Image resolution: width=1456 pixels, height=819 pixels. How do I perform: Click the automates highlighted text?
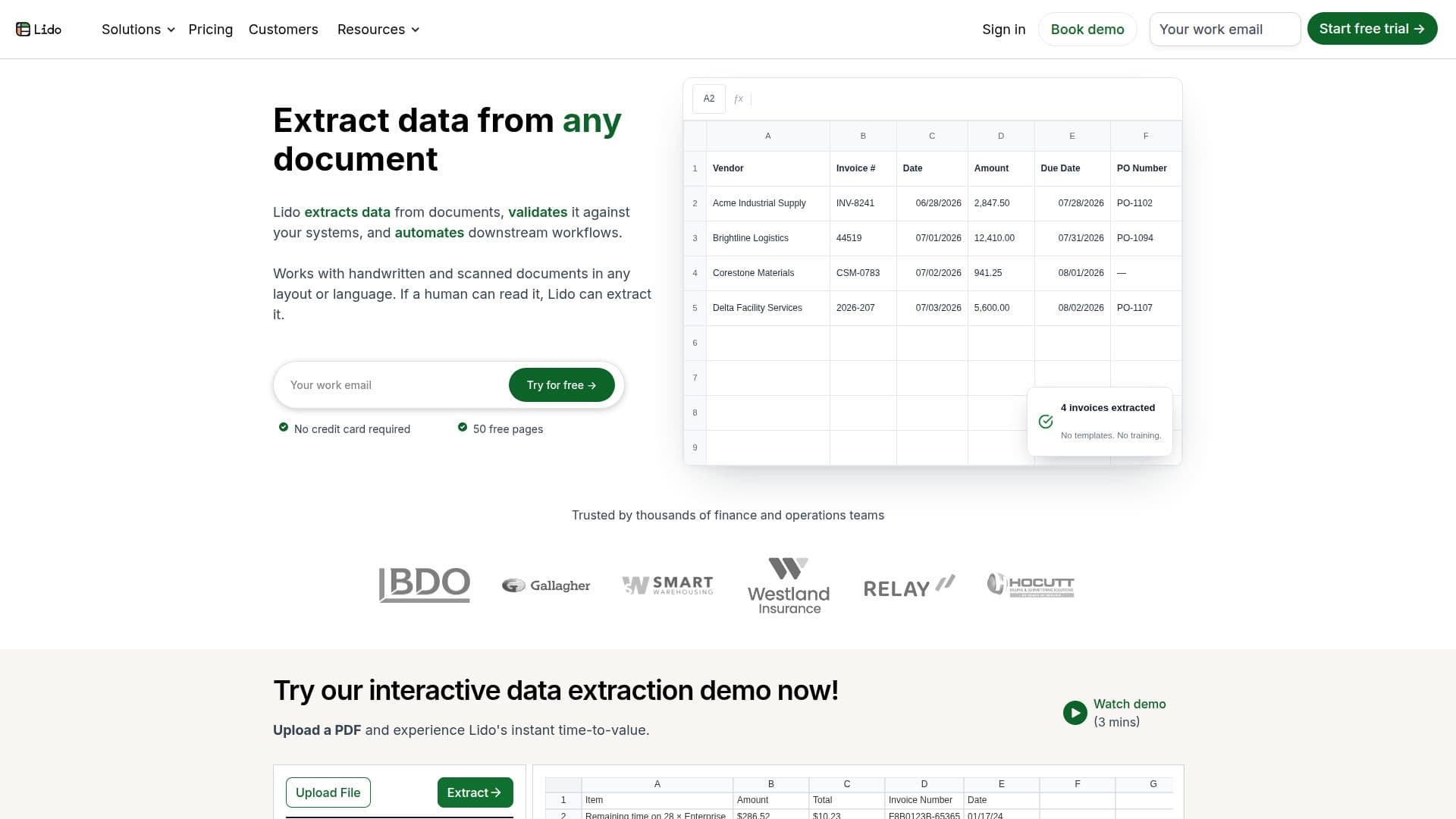pyautogui.click(x=429, y=233)
